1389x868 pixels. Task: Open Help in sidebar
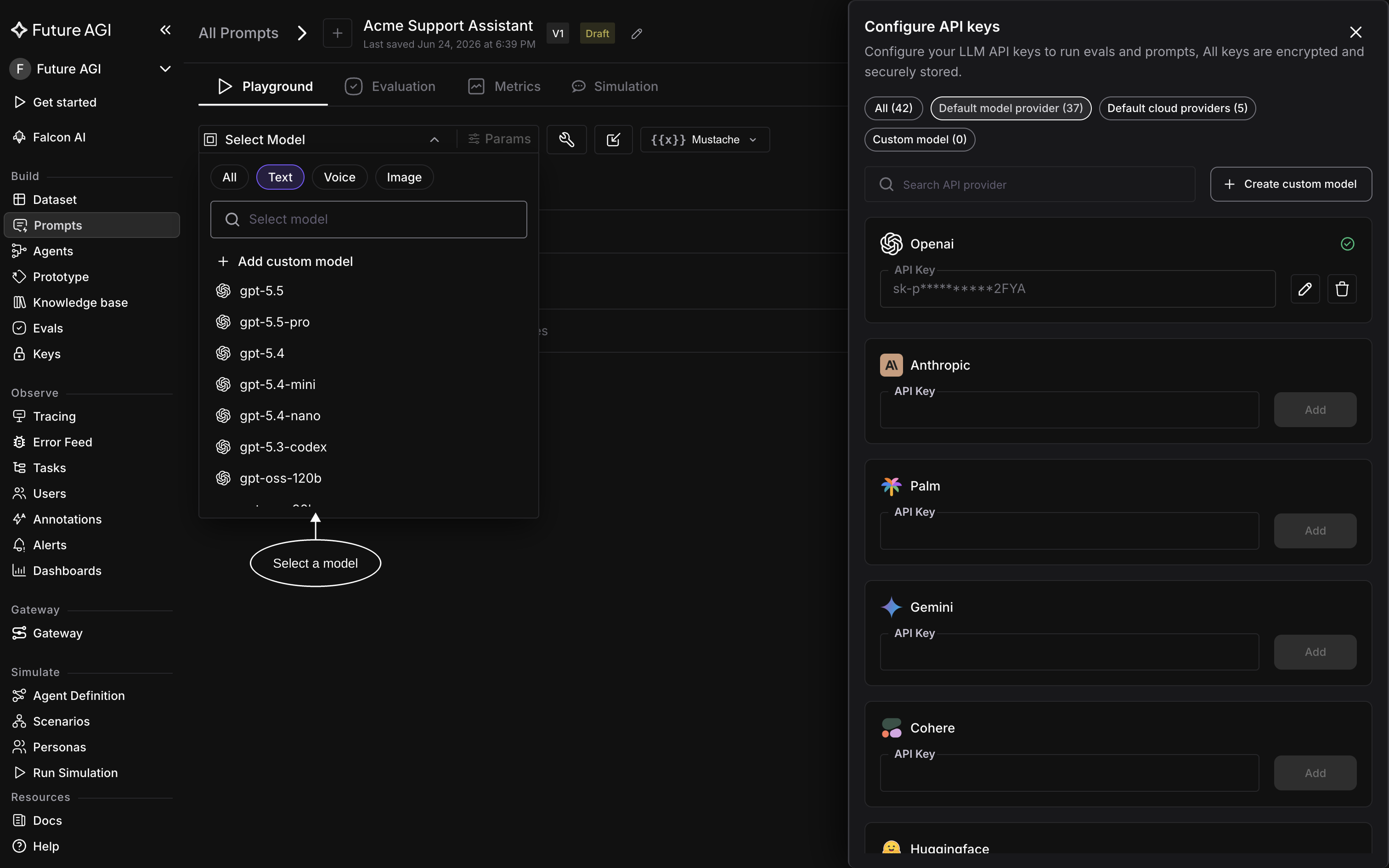[35, 847]
